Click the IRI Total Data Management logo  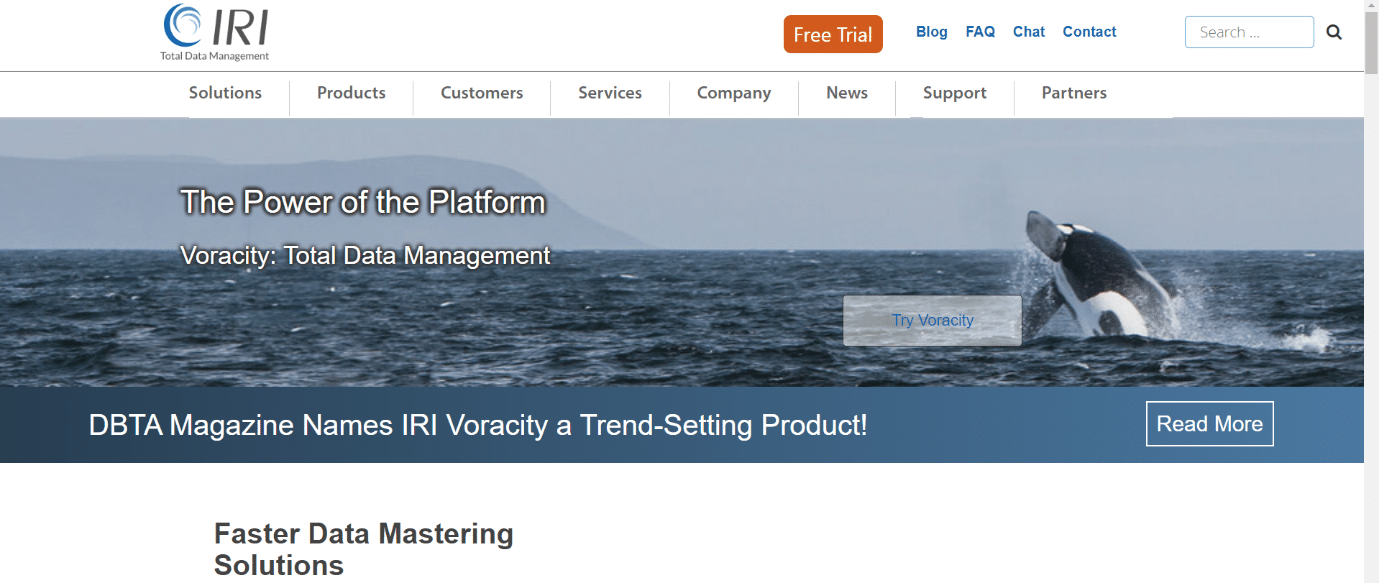(215, 33)
